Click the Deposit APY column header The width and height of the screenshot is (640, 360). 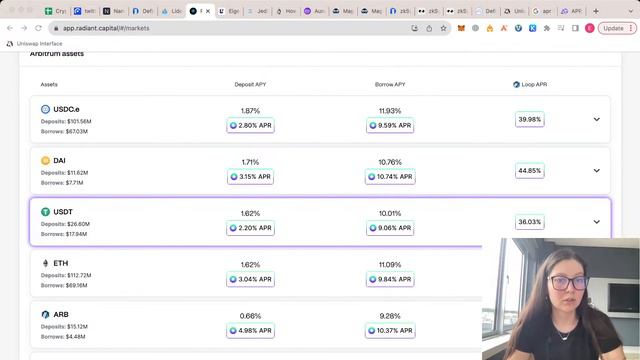250,84
